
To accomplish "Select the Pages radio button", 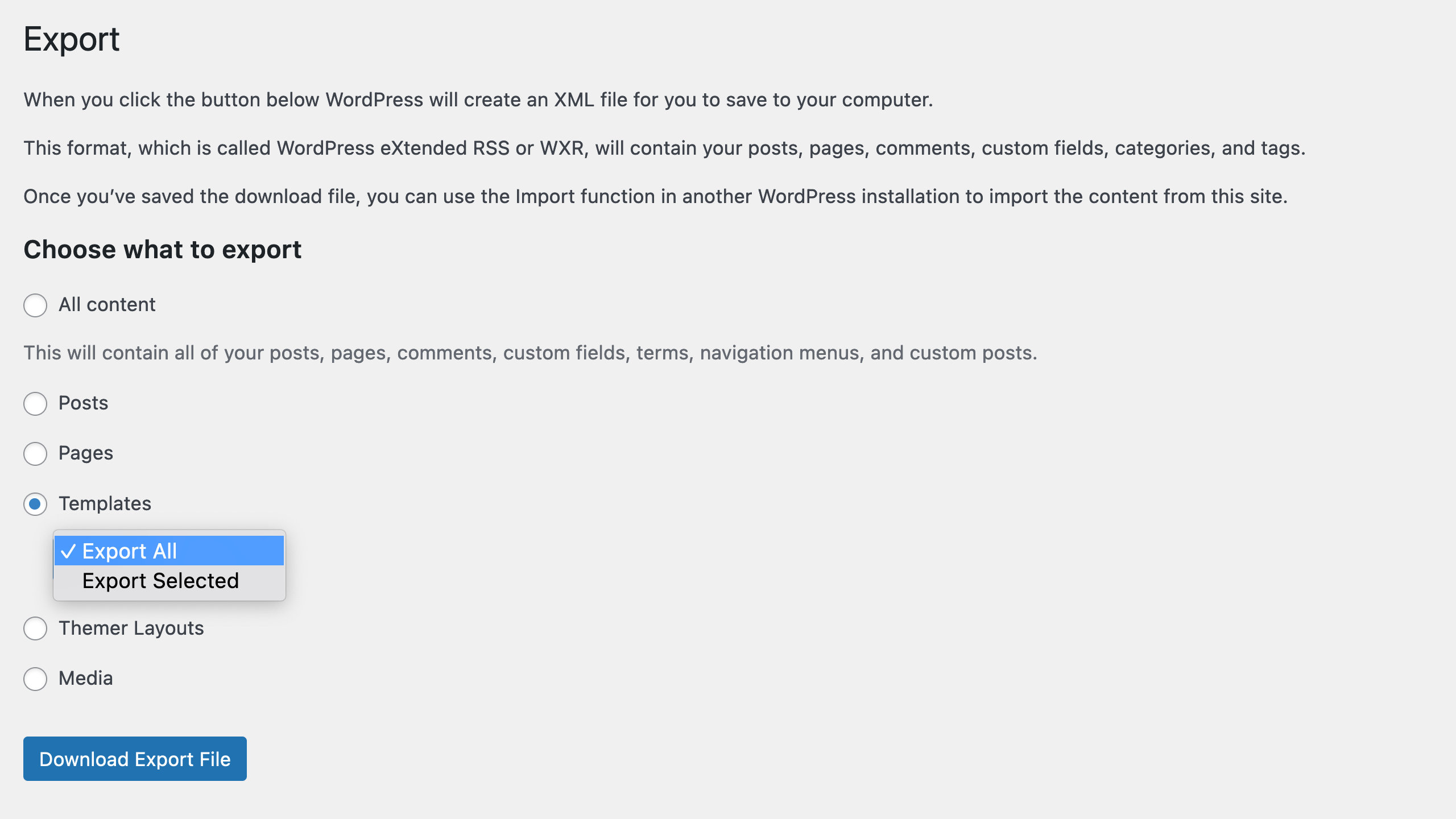I will click(35, 454).
